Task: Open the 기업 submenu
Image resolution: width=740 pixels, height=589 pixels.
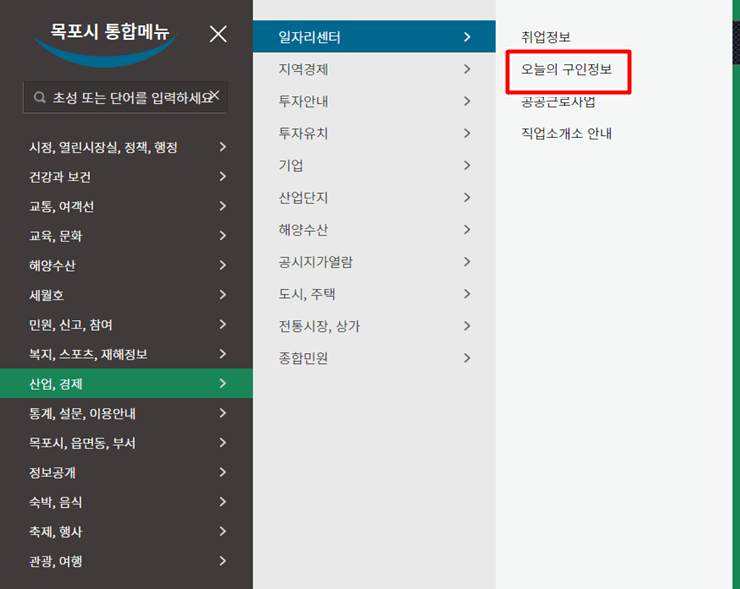Action: 374,166
